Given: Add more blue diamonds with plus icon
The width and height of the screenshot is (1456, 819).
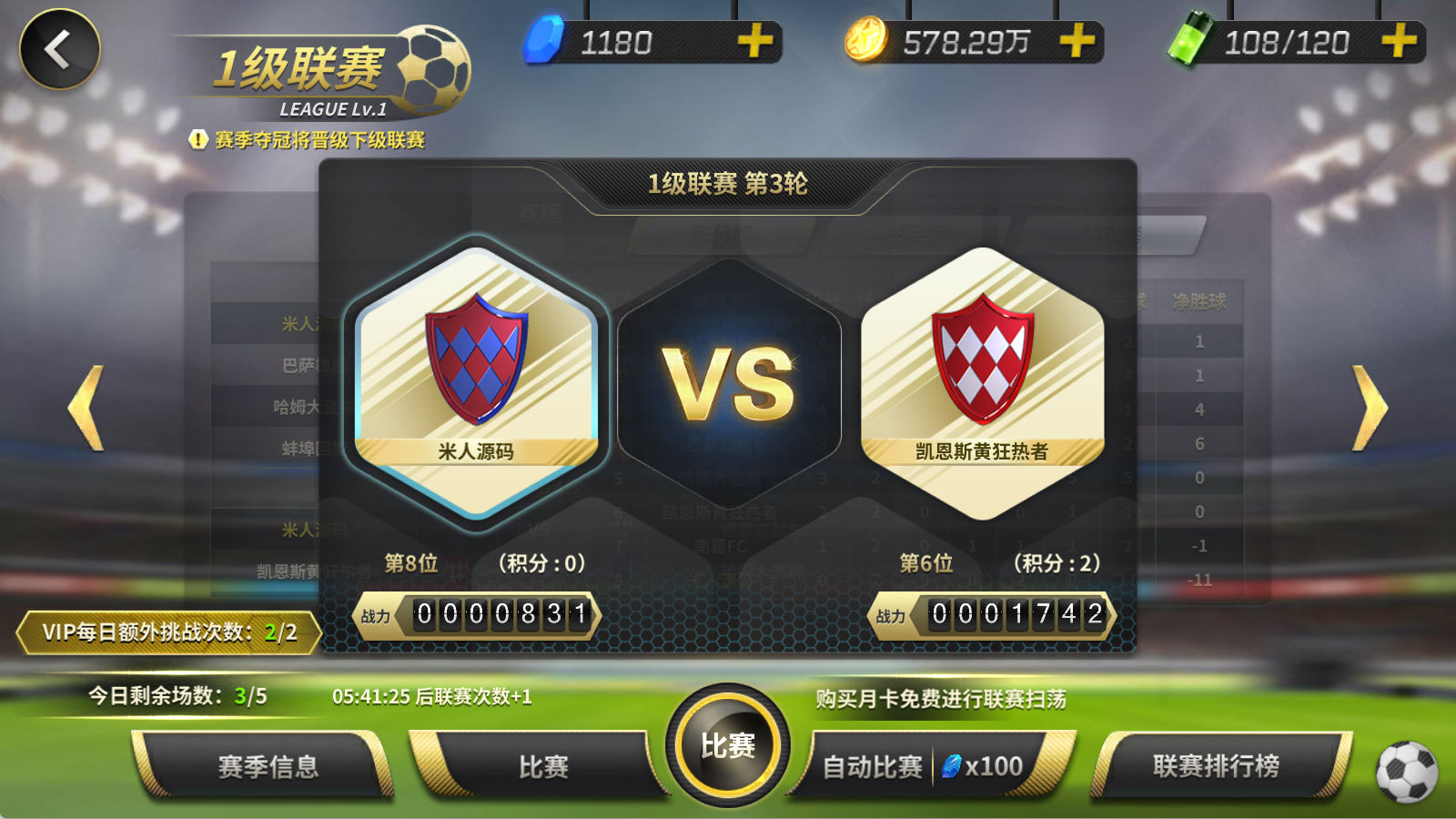Looking at the screenshot, I should coord(754,41).
